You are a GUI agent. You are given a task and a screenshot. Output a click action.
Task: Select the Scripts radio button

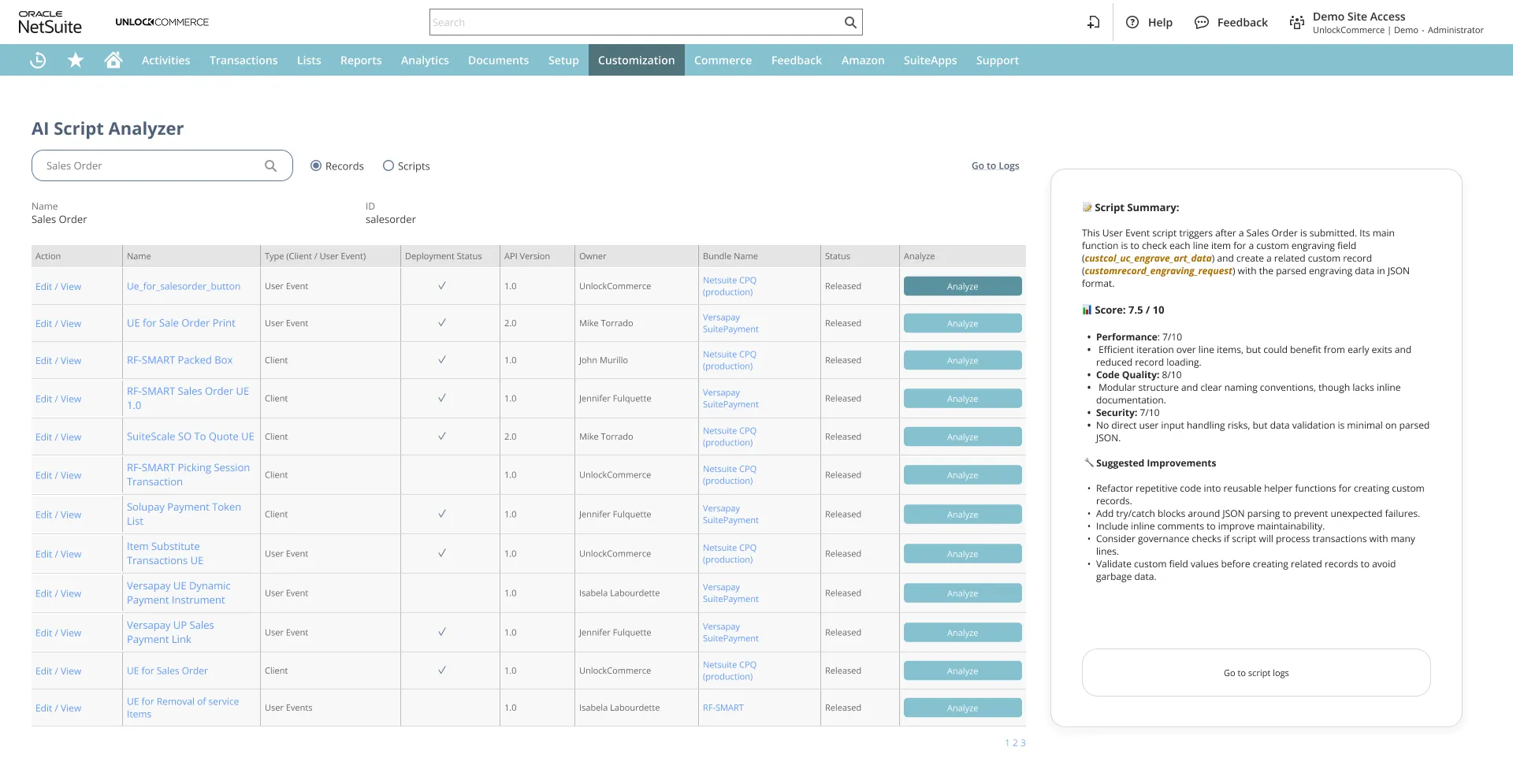click(388, 166)
